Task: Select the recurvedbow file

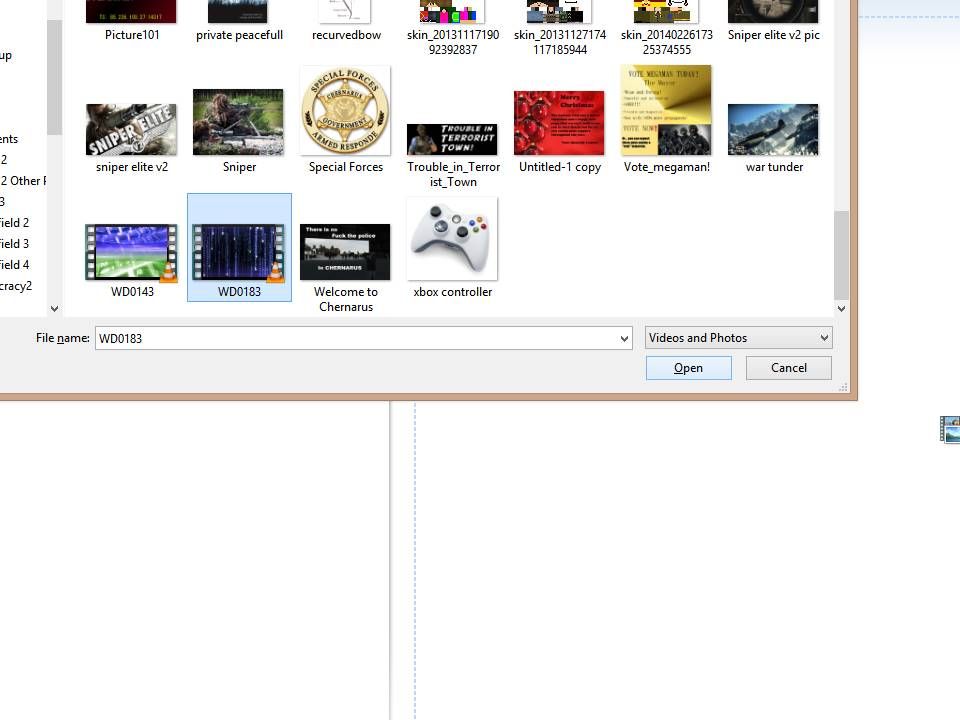Action: pyautogui.click(x=346, y=22)
